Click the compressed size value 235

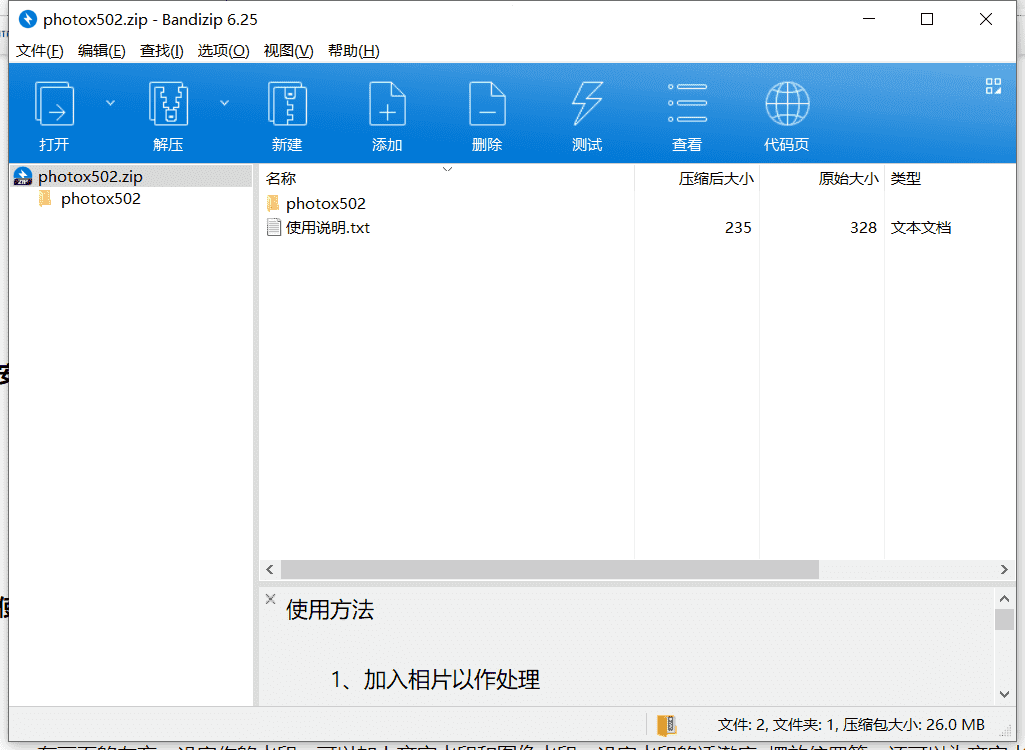click(738, 228)
